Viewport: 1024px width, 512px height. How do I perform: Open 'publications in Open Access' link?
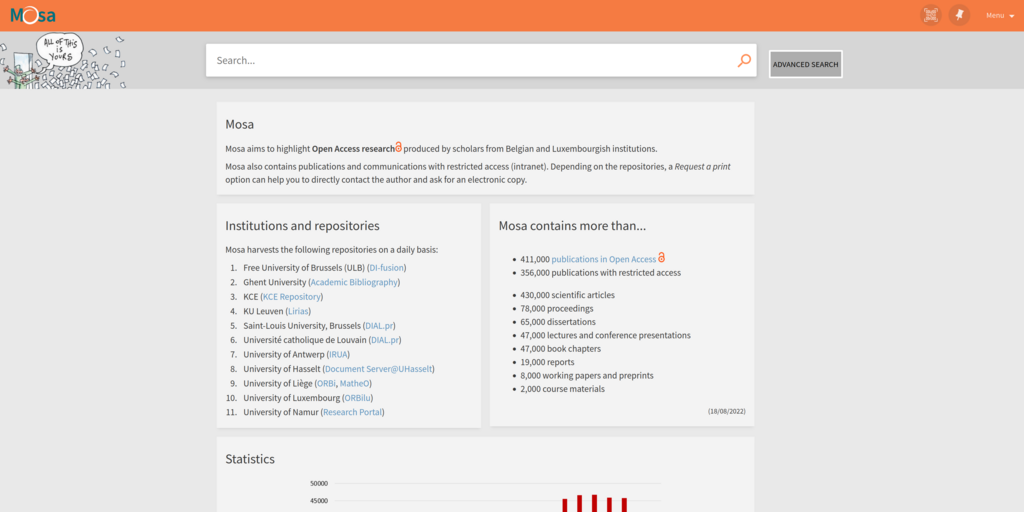pyautogui.click(x=603, y=259)
